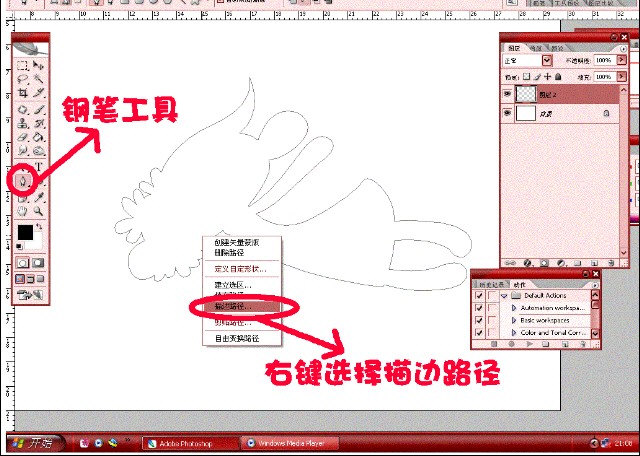Image resolution: width=640 pixels, height=456 pixels.
Task: Uncheck the Default Actions set checkbox
Action: point(479,296)
